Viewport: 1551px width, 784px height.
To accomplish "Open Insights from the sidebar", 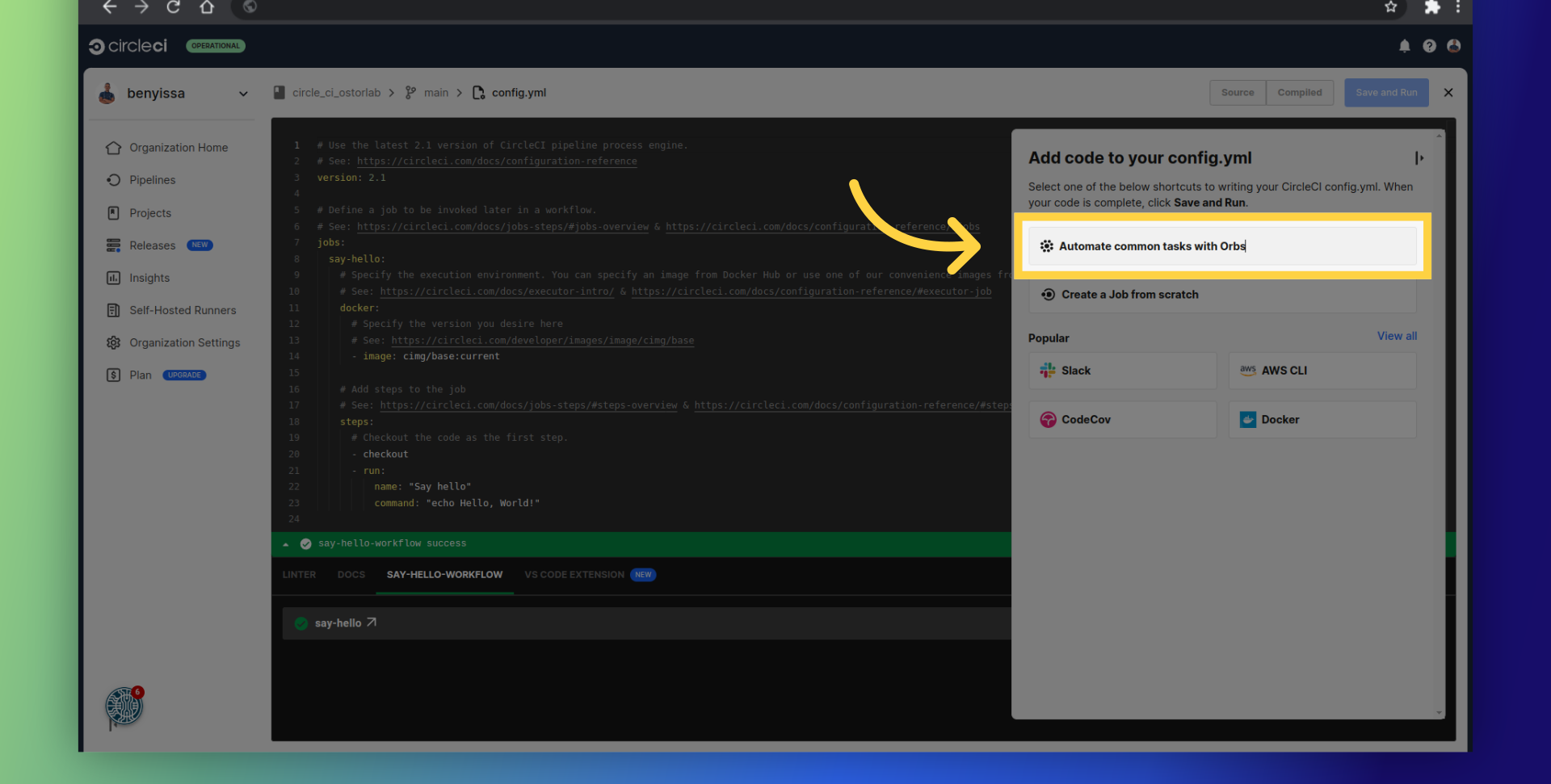I will coord(149,278).
